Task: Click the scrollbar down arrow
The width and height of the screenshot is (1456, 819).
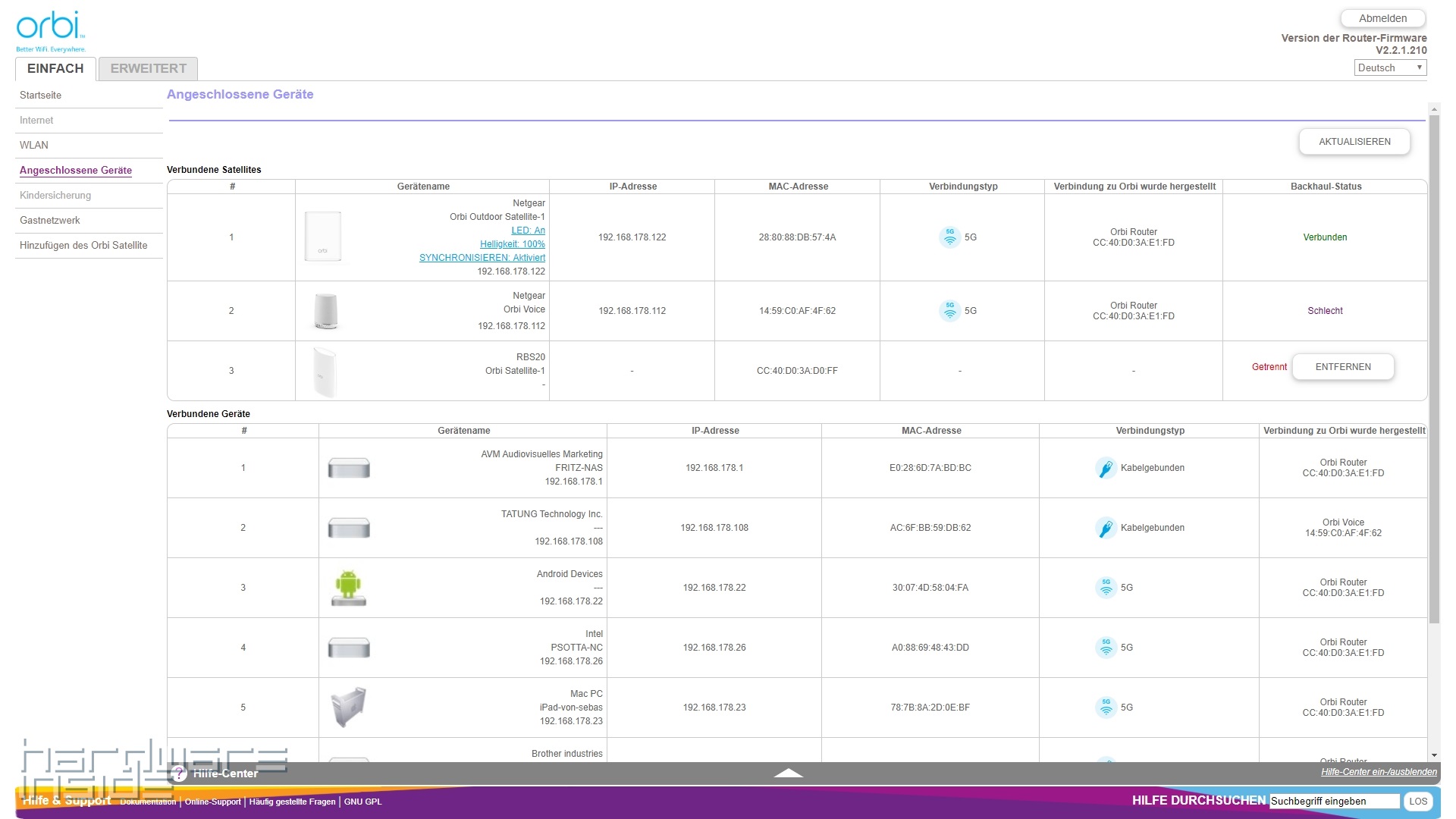Action: point(1434,755)
